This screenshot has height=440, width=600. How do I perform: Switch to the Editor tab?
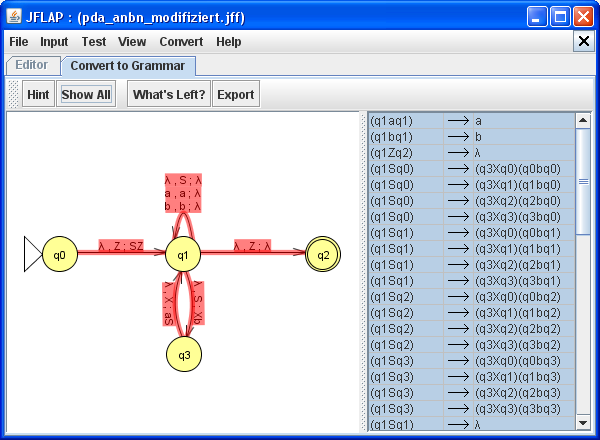tap(32, 65)
